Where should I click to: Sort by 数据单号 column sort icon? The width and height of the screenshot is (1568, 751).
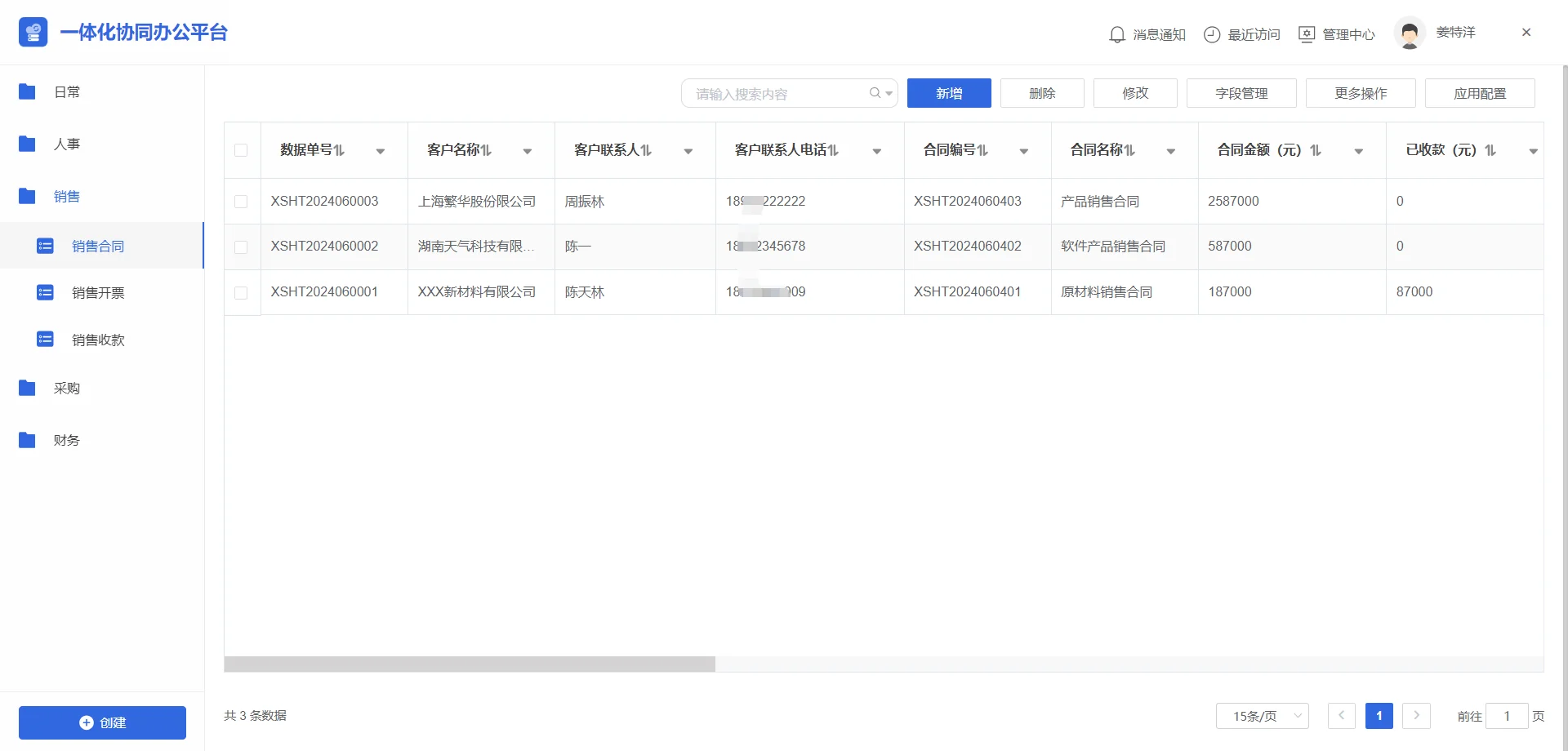pos(339,150)
